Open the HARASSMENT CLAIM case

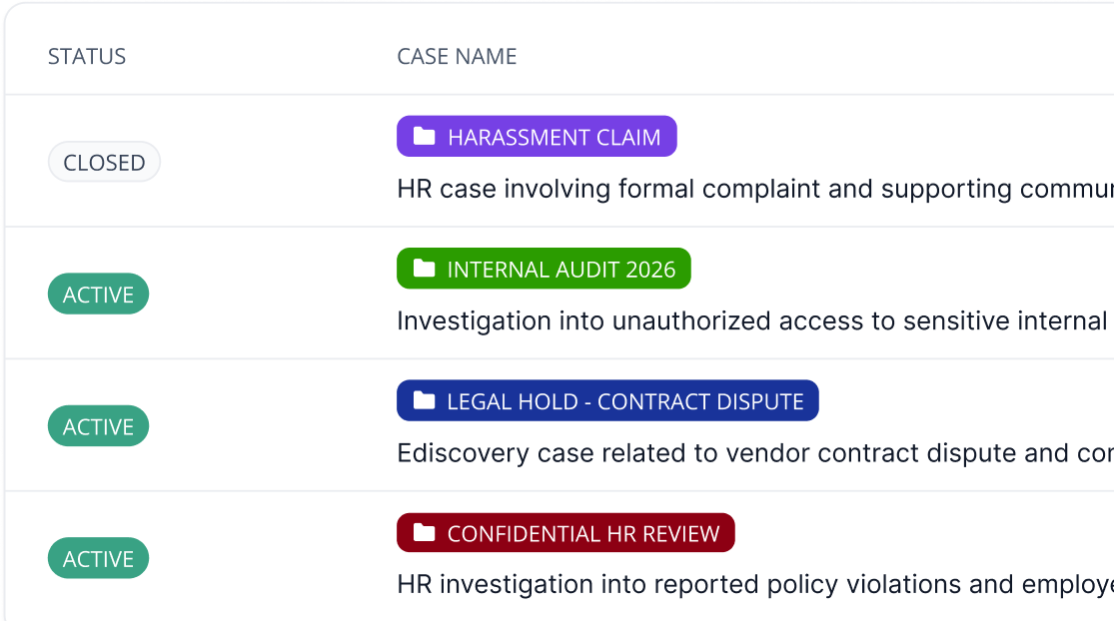(536, 136)
